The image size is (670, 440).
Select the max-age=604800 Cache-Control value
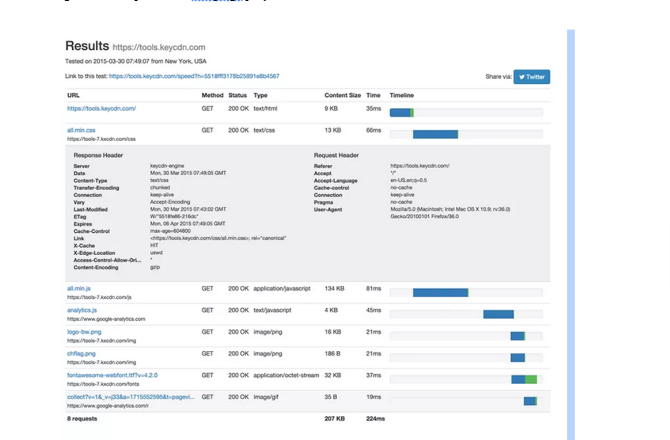[x=170, y=231]
